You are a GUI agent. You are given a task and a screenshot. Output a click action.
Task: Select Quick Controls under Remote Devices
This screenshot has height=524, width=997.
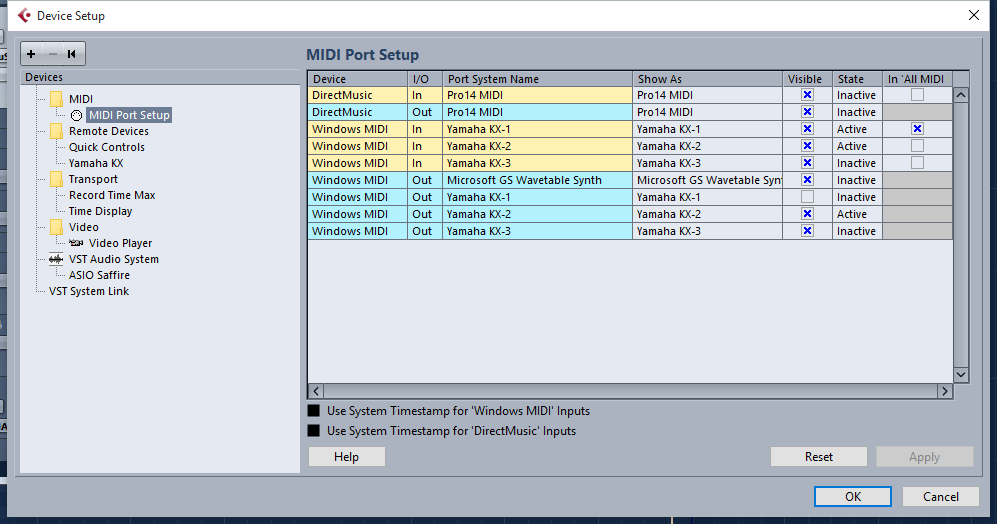(106, 147)
